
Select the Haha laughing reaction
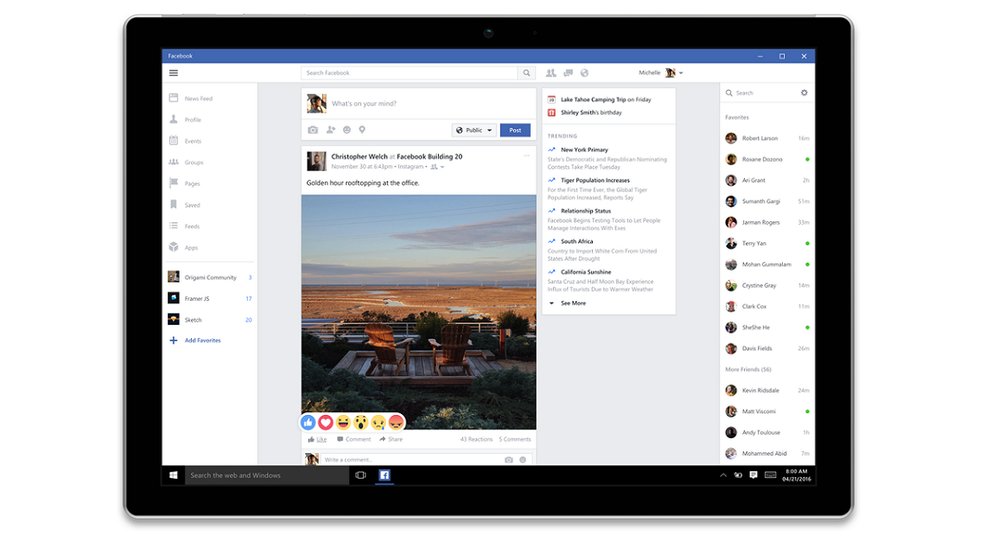pos(344,422)
